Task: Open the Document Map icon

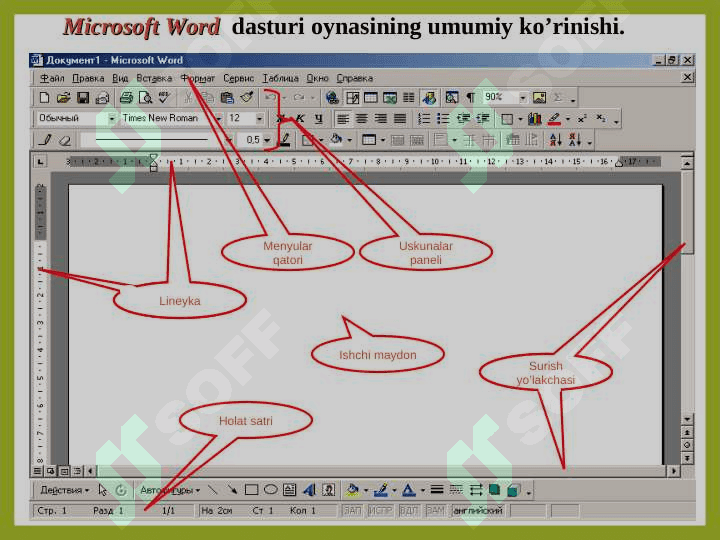Action: (451, 97)
